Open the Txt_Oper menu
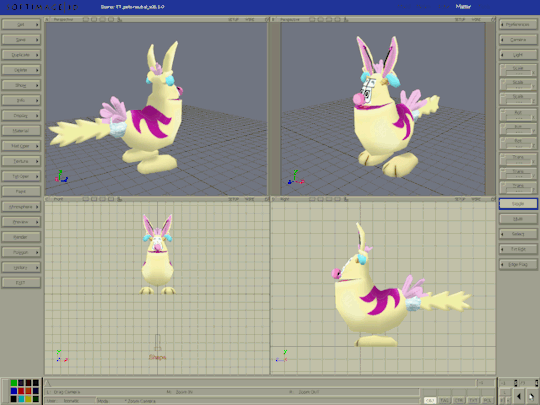Image resolution: width=540 pixels, height=405 pixels. 21,176
